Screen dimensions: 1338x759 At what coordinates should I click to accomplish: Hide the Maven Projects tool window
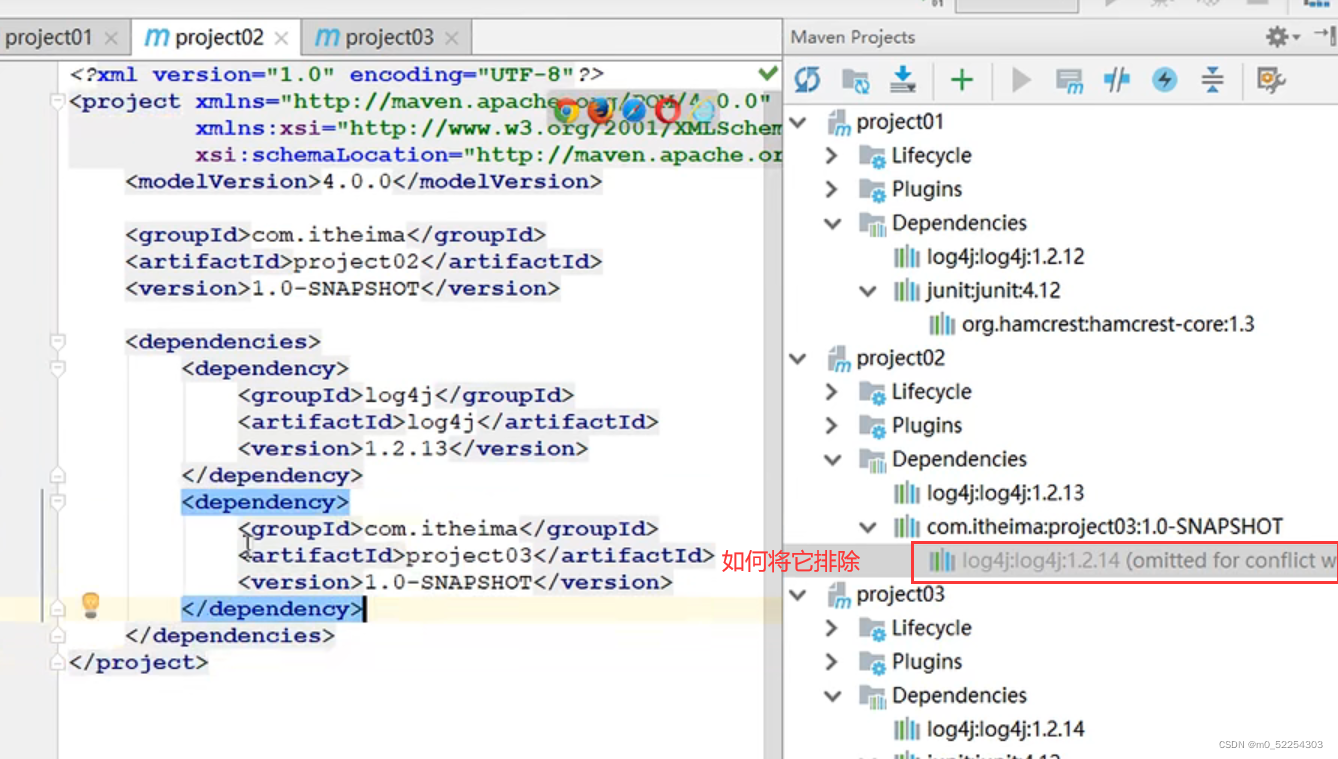[x=1324, y=36]
